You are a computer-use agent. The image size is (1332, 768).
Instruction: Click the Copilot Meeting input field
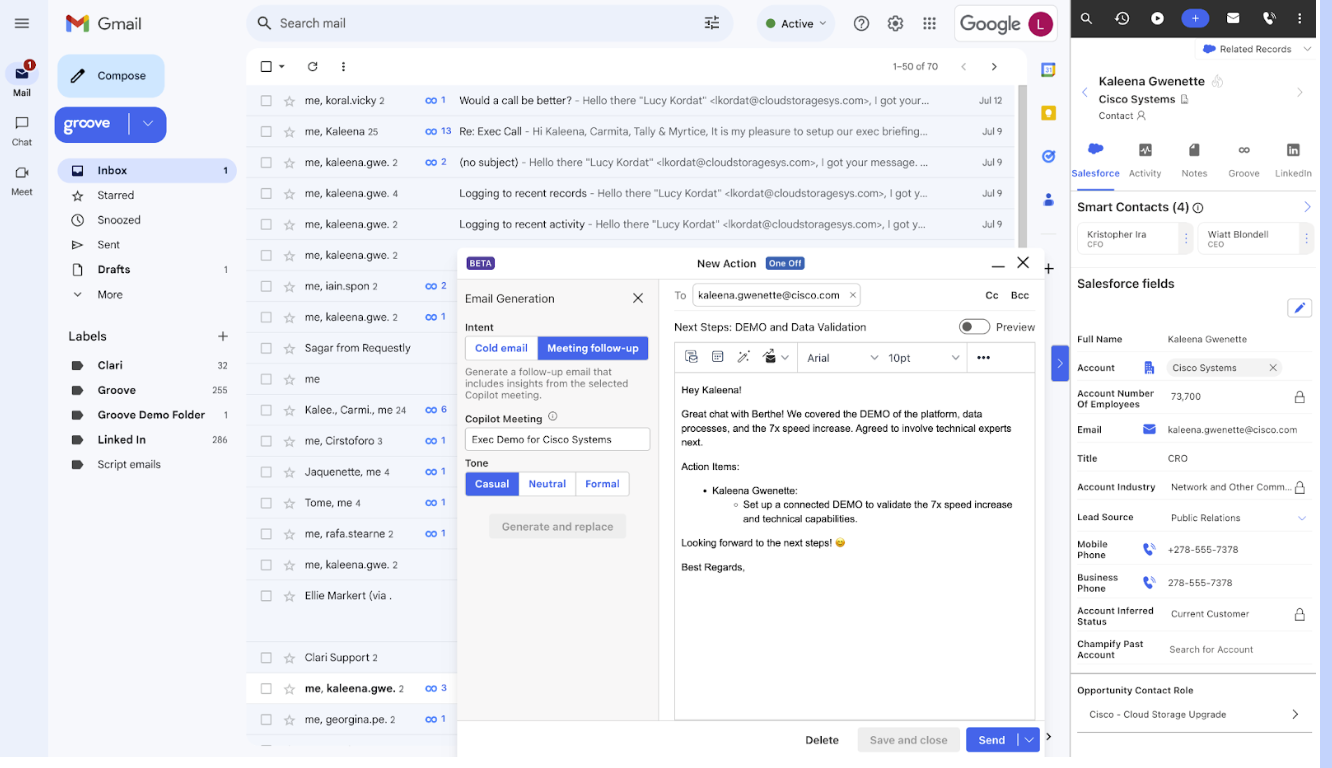pyautogui.click(x=557, y=439)
